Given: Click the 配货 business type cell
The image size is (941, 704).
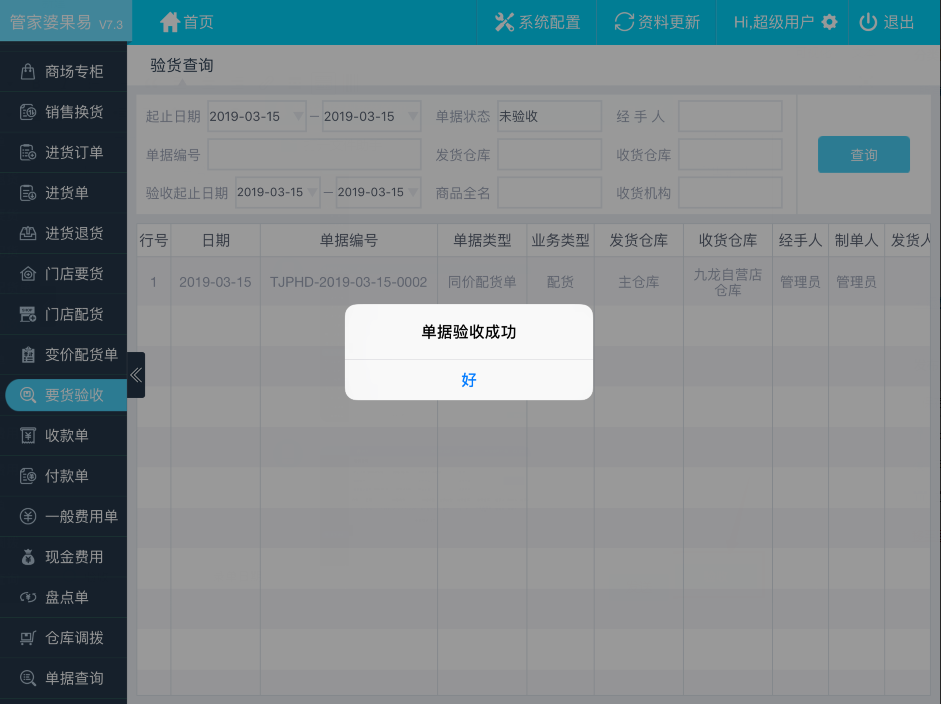Looking at the screenshot, I should pos(561,282).
